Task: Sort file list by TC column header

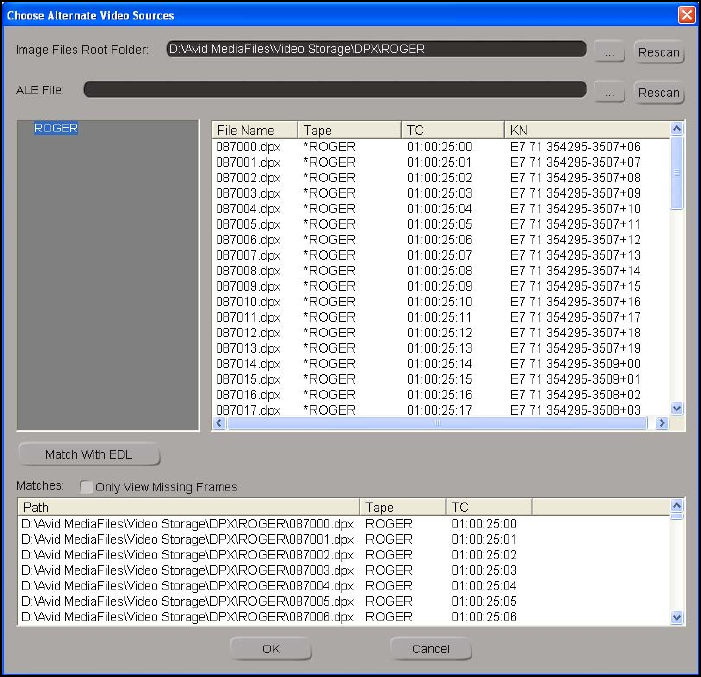Action: tap(453, 130)
